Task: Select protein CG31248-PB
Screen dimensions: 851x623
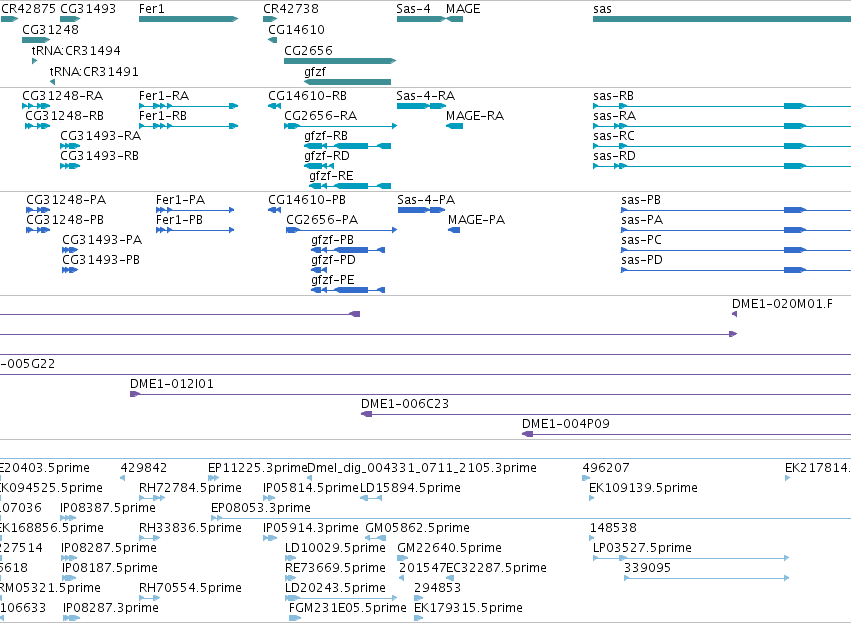Action: point(38,230)
